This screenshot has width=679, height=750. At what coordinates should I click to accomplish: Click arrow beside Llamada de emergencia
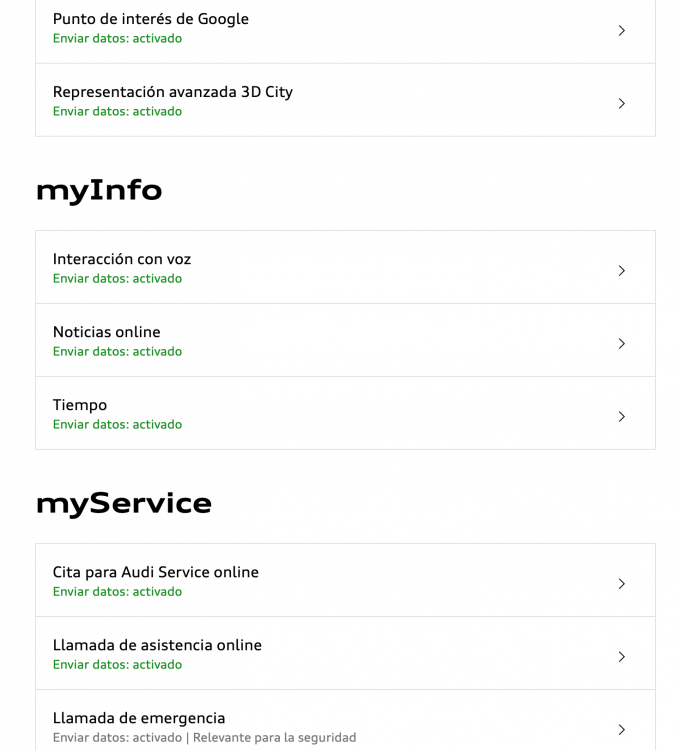point(622,729)
